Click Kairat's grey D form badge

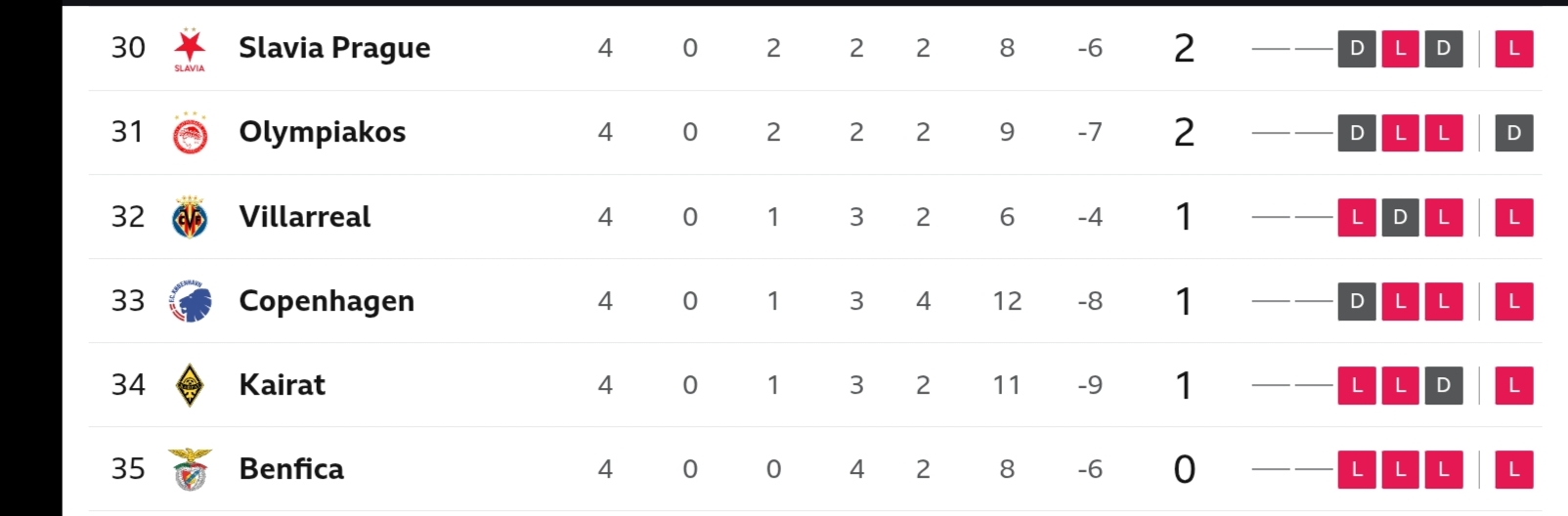(1443, 385)
